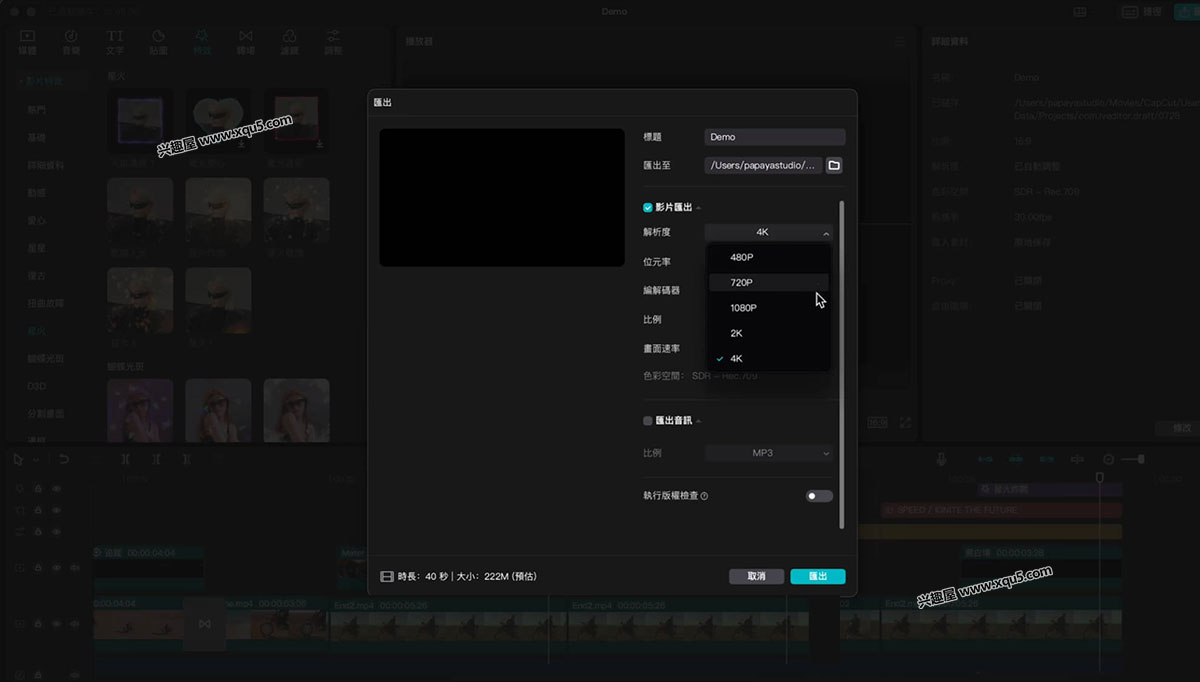Click the undo arrow in timeline toolbar
1200x682 pixels.
click(x=64, y=459)
